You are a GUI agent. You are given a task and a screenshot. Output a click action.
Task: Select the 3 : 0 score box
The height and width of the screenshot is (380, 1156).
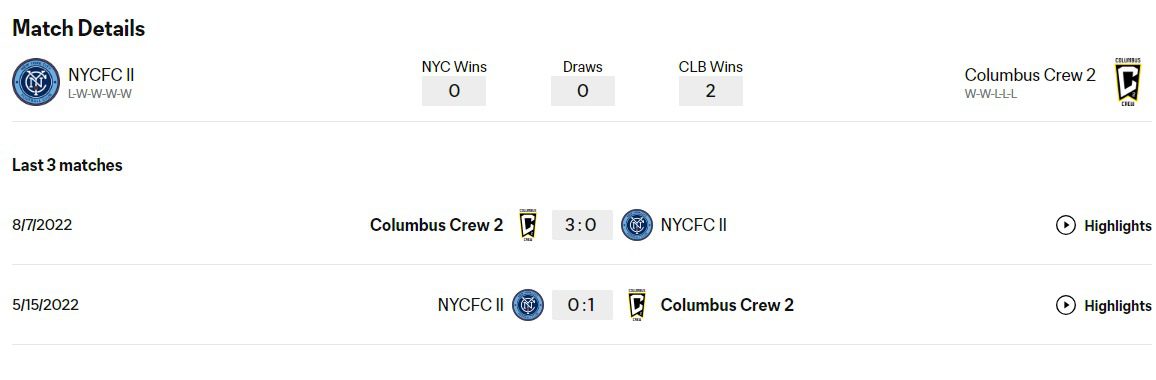pyautogui.click(x=582, y=225)
